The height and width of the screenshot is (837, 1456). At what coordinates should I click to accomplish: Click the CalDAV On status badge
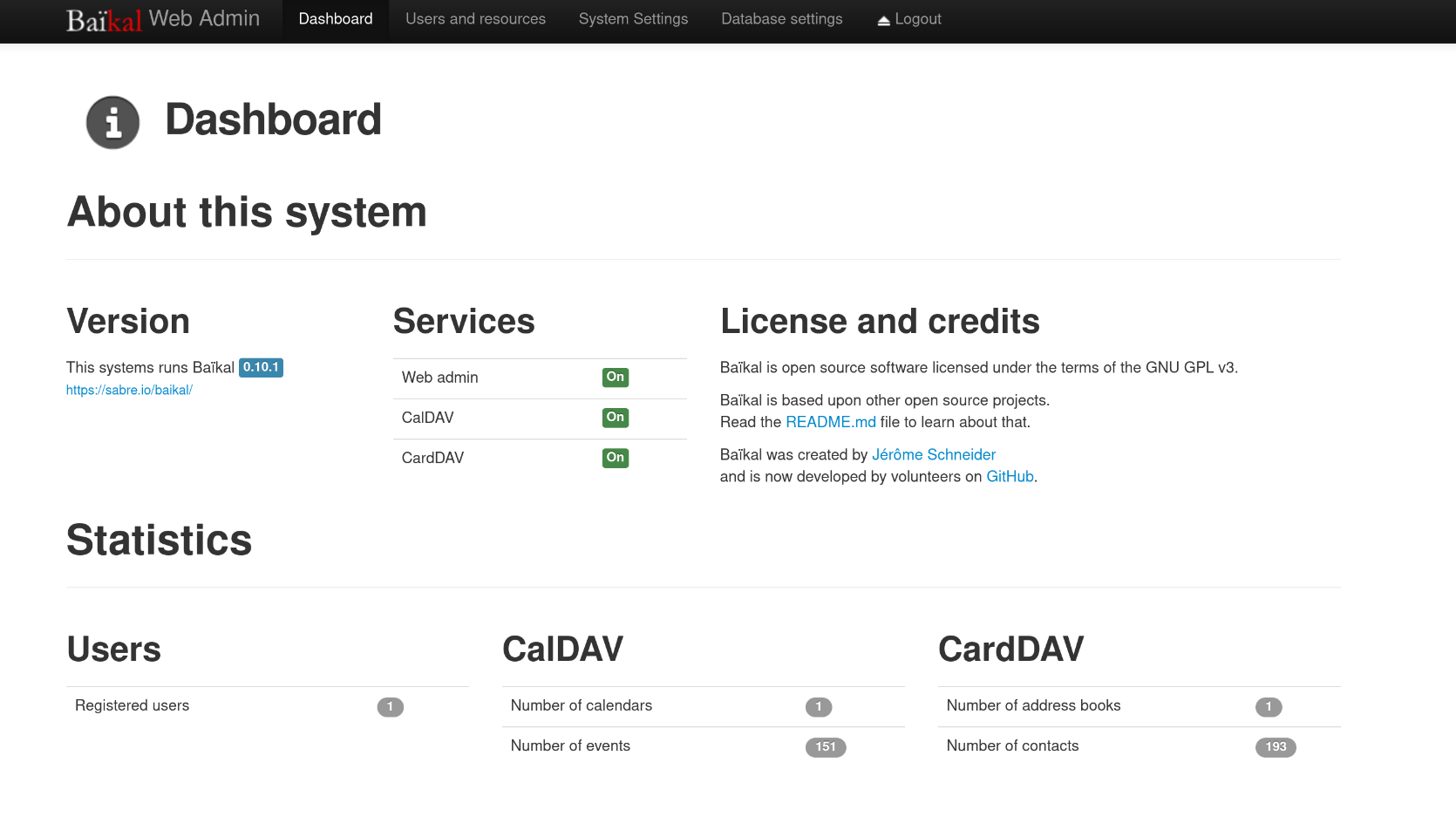615,418
